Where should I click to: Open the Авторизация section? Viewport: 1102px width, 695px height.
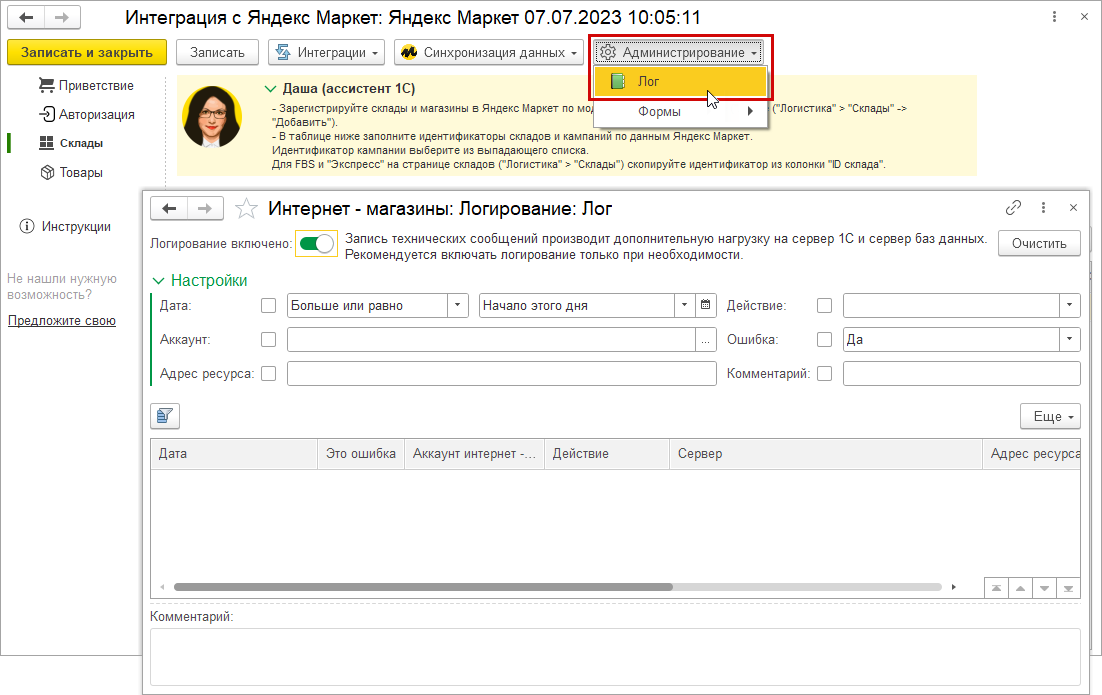click(x=86, y=114)
